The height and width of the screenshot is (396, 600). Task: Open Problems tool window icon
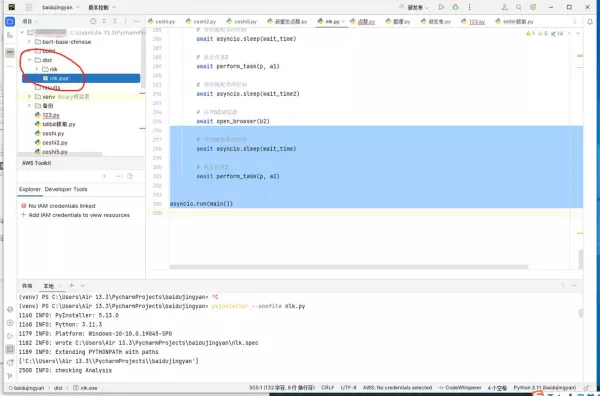tap(10, 363)
